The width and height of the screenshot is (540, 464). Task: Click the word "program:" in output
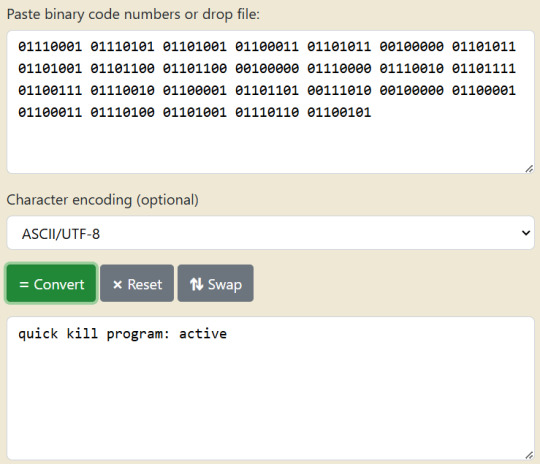tap(138, 334)
